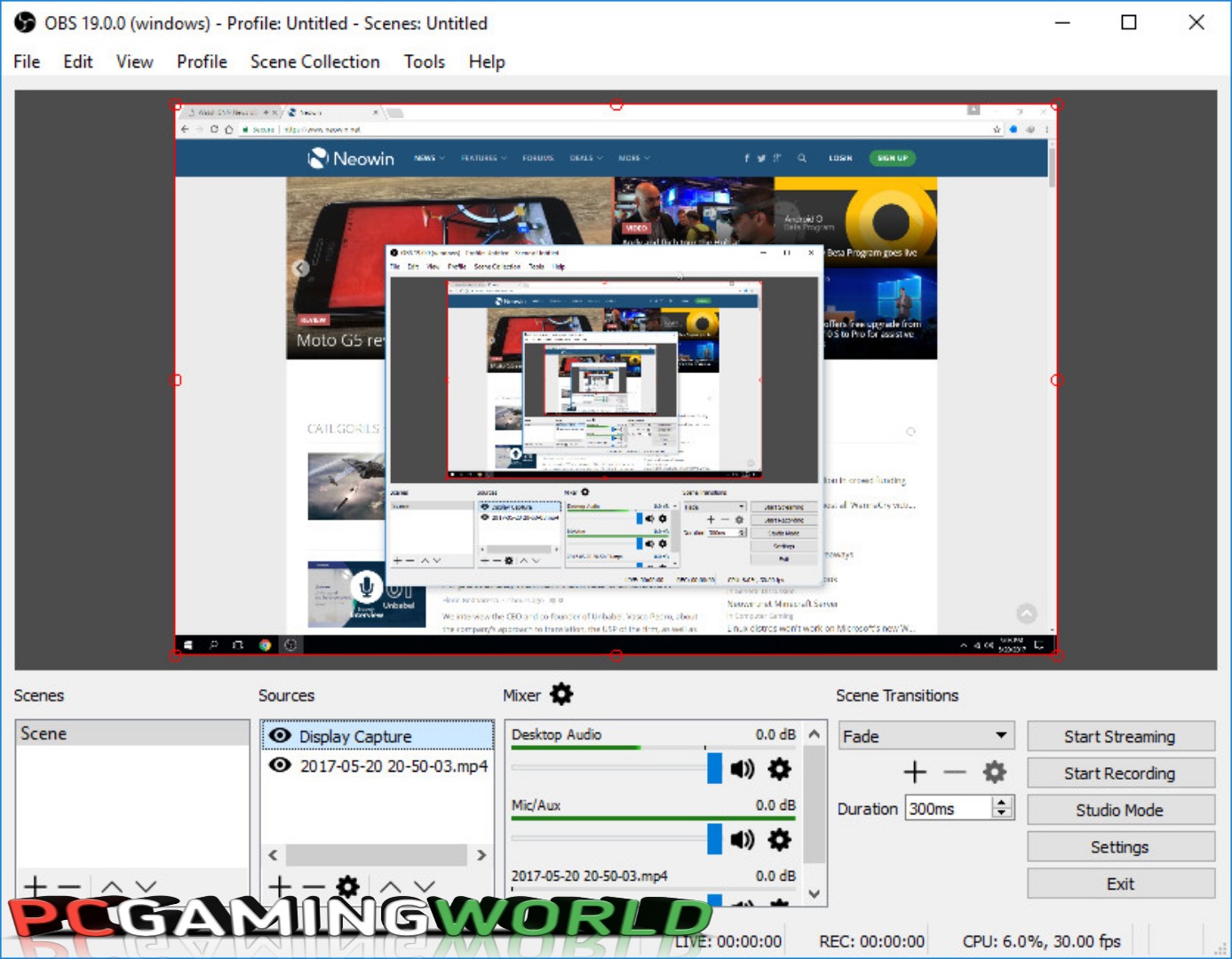Click the Mic/Aux volume slider handle
Screen dimensions: 1232x959
click(714, 838)
